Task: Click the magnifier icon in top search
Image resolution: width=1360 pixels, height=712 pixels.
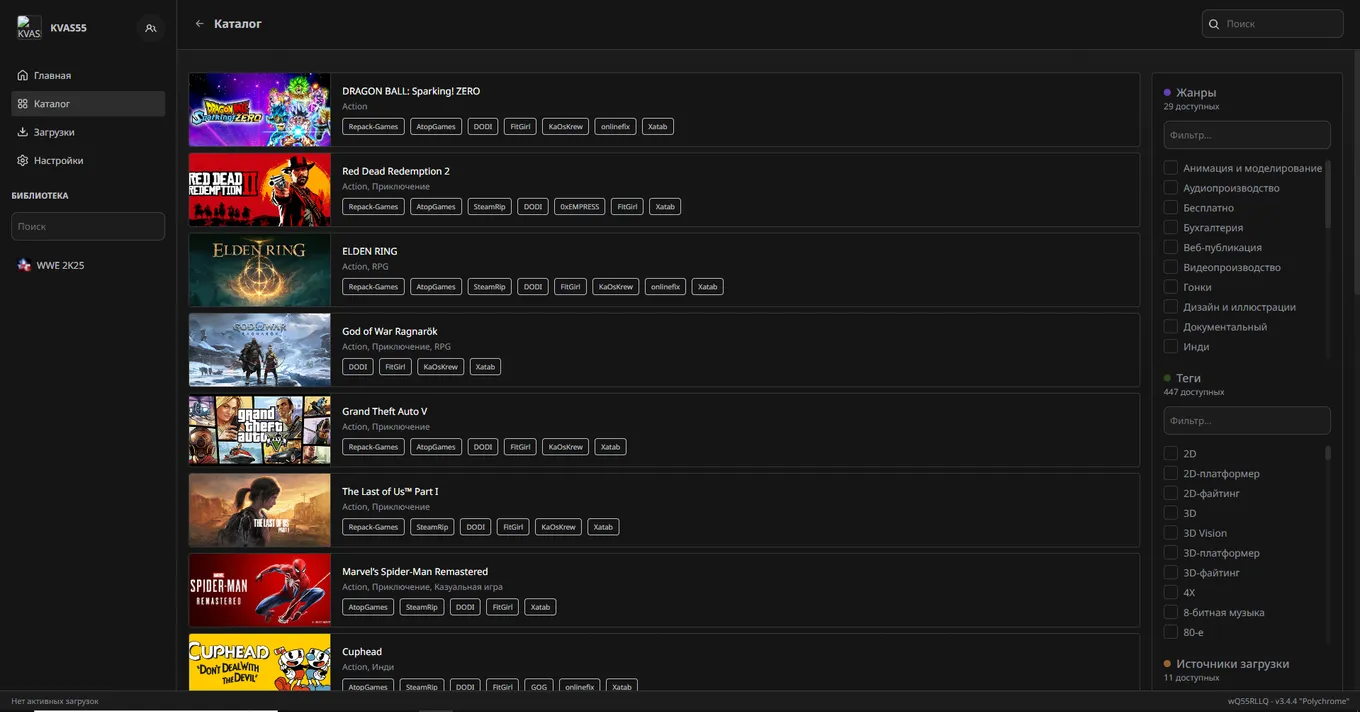Action: (x=1214, y=24)
